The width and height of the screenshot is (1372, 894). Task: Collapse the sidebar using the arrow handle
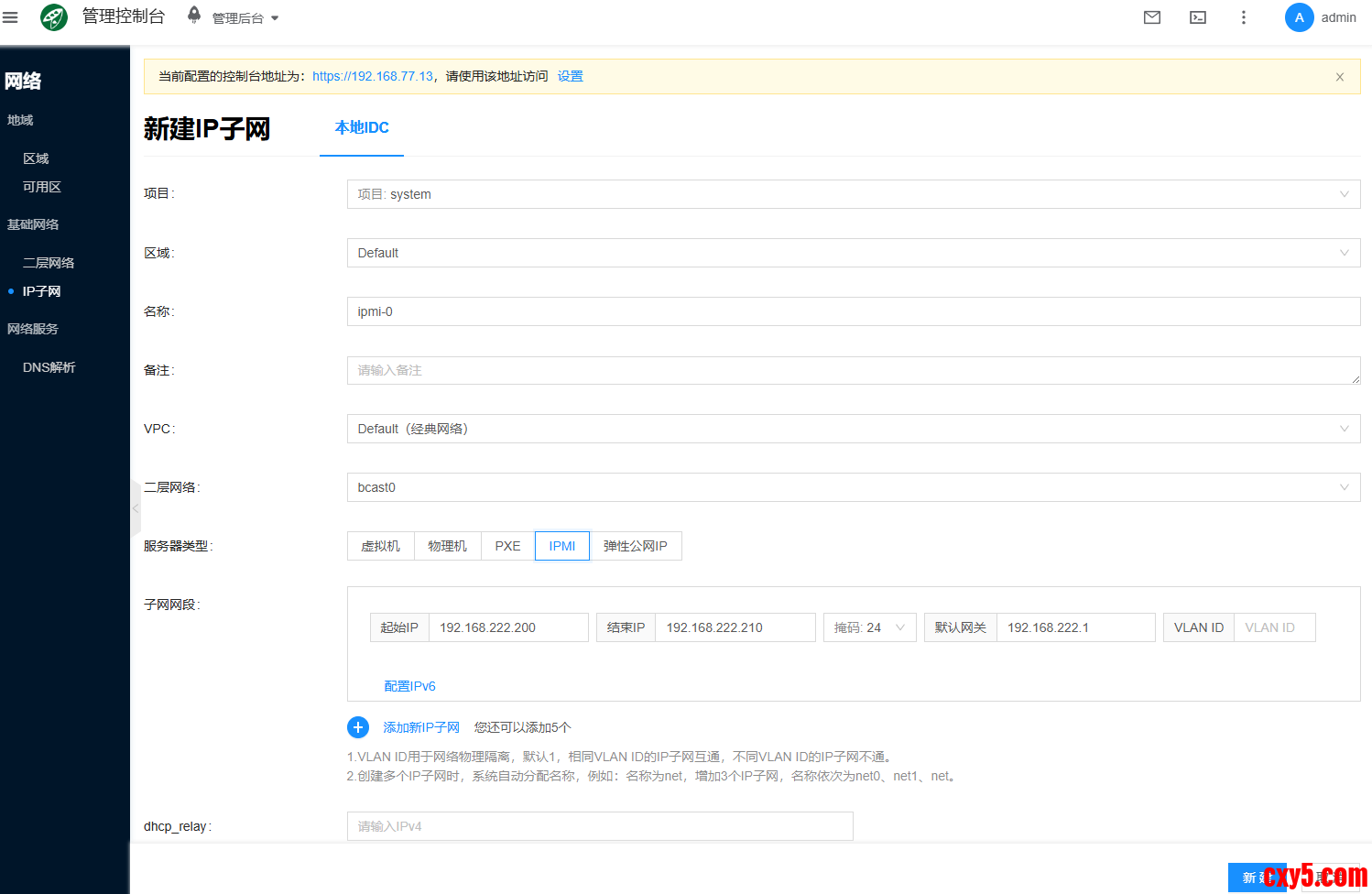pyautogui.click(x=136, y=507)
